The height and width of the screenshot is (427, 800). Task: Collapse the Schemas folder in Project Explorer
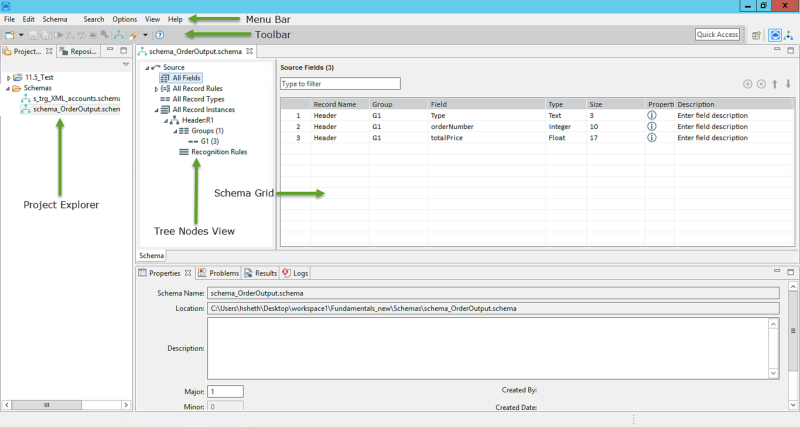click(x=9, y=88)
